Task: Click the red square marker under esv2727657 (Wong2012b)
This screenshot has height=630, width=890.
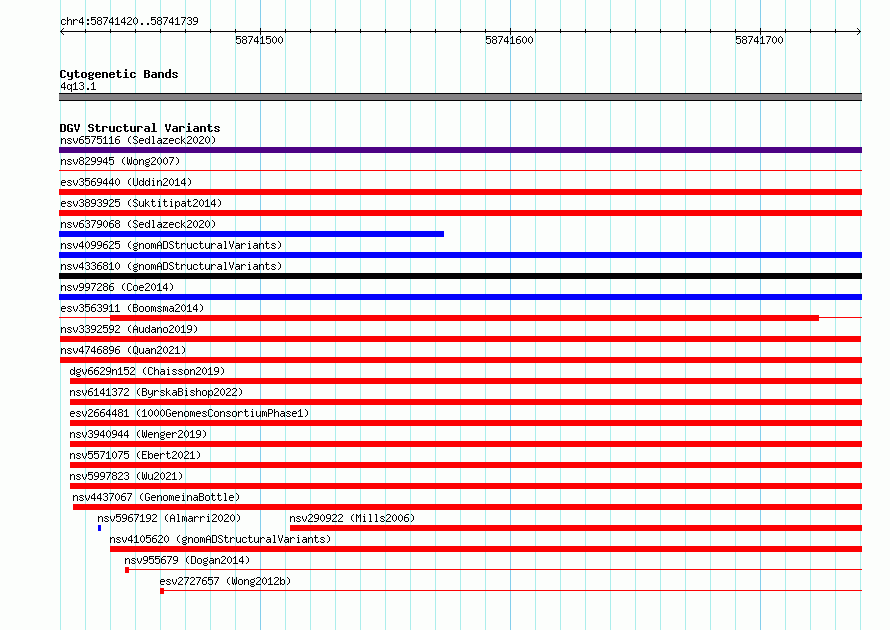Action: [162, 591]
